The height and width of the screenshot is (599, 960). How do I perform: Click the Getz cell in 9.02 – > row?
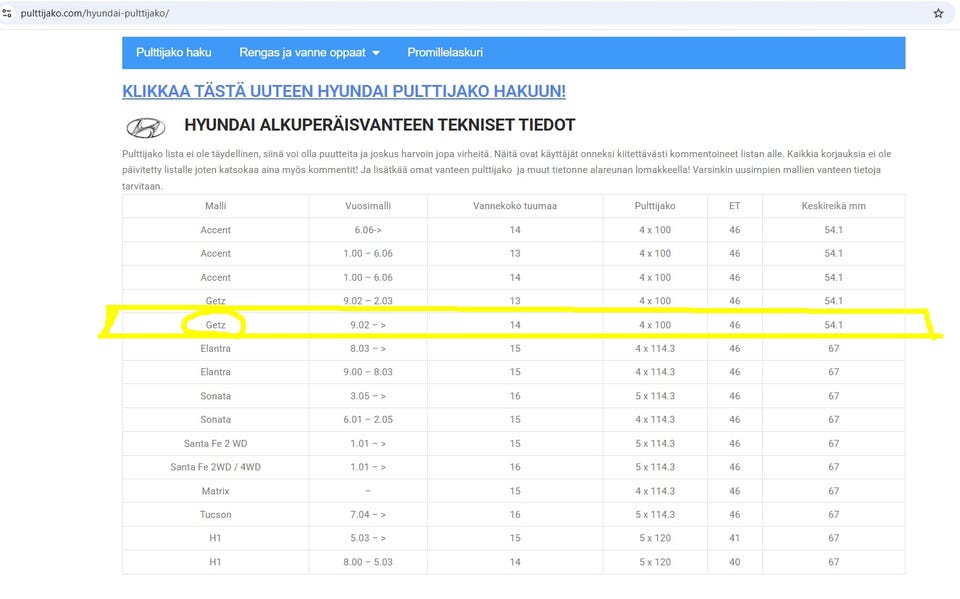[216, 325]
